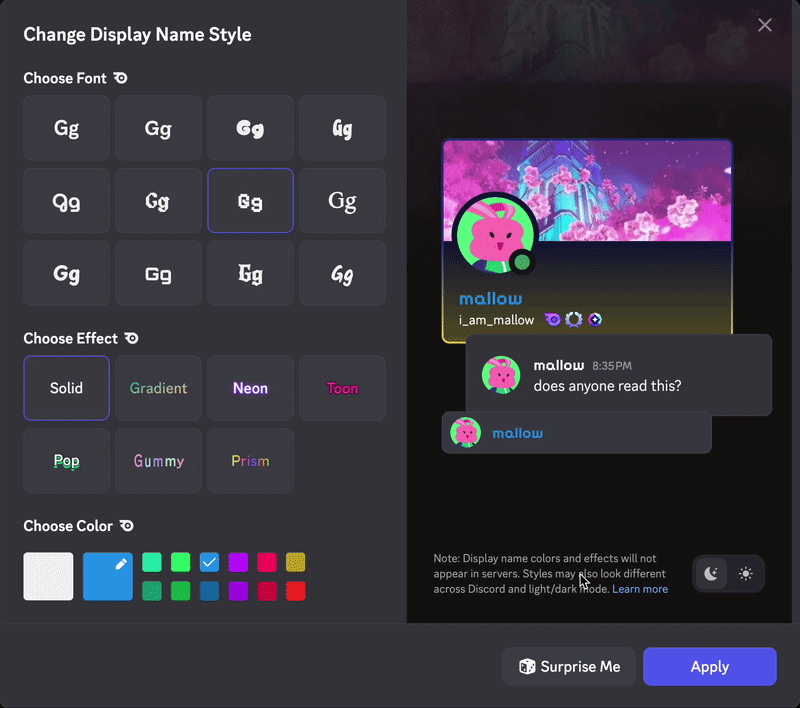The width and height of the screenshot is (800, 708).
Task: Click the 8:35 PM message timestamp
Action: point(612,366)
